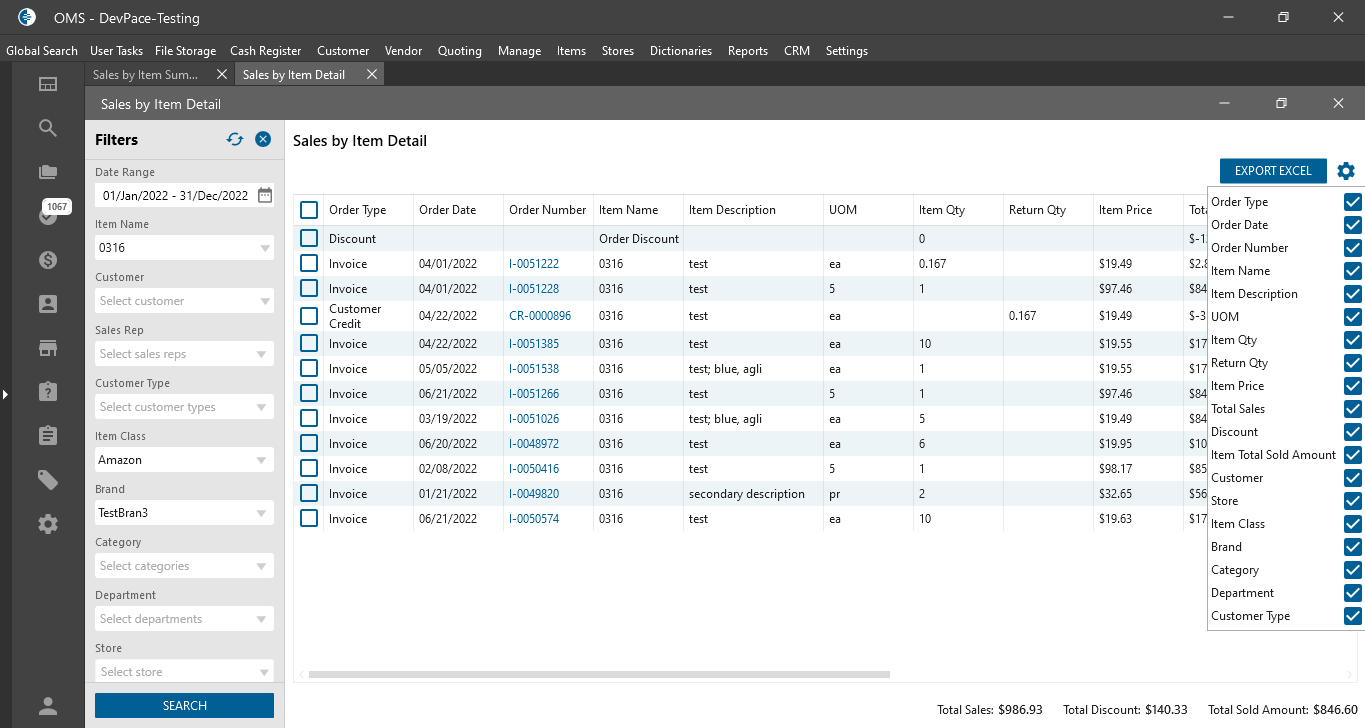
Task: Toggle the Customer Type column checkbox
Action: [1353, 616]
